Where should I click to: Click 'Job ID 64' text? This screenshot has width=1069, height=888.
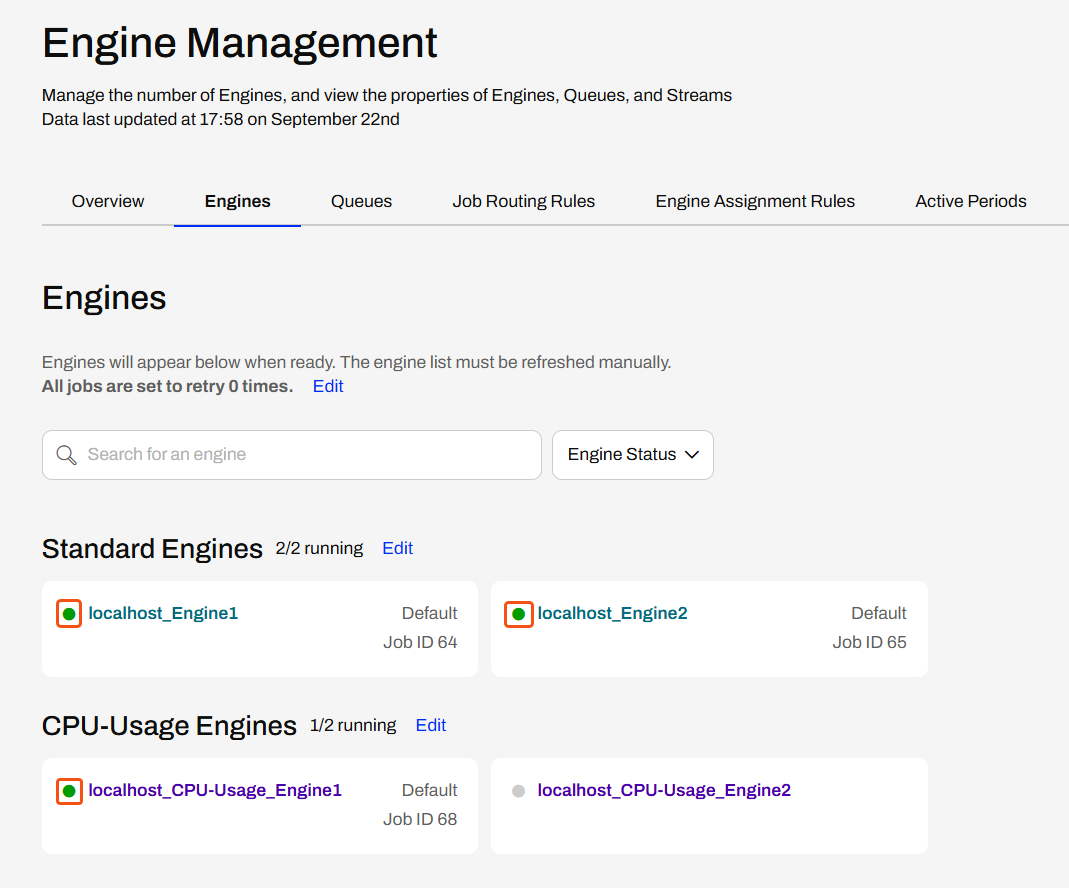coord(420,643)
